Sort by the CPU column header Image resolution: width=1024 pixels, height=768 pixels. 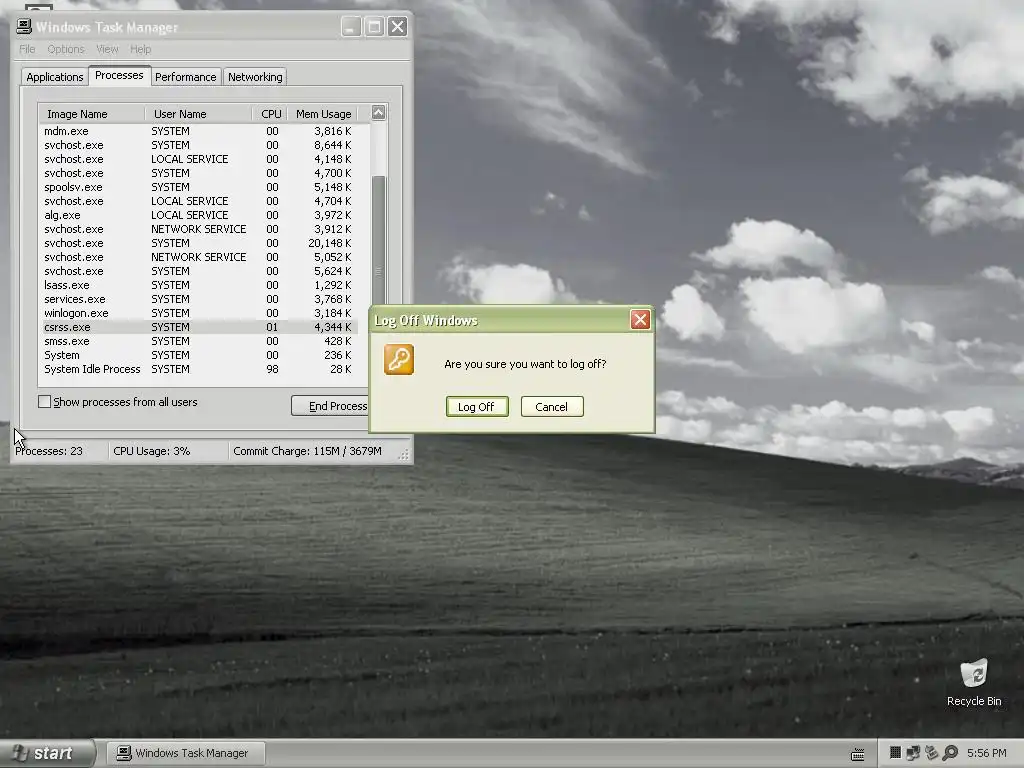coord(270,114)
